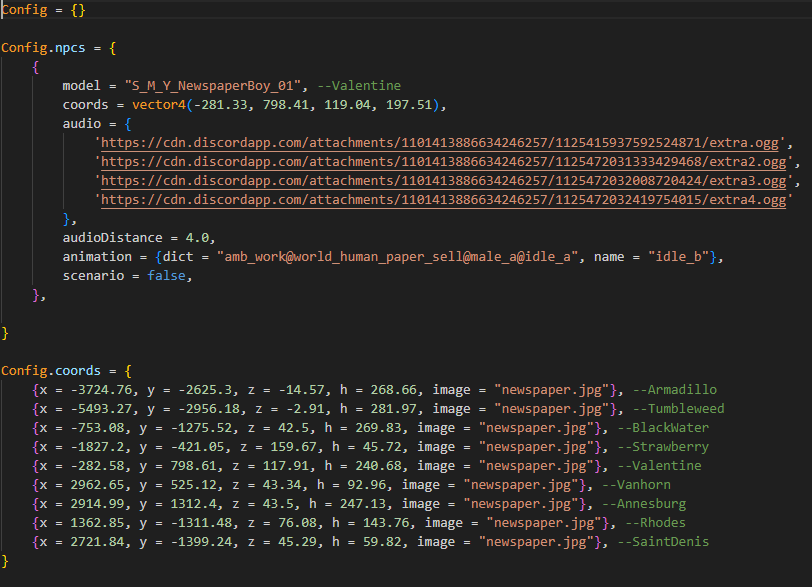This screenshot has height=587, width=812.
Task: Click the opening brace of the audio table
Action: click(128, 124)
